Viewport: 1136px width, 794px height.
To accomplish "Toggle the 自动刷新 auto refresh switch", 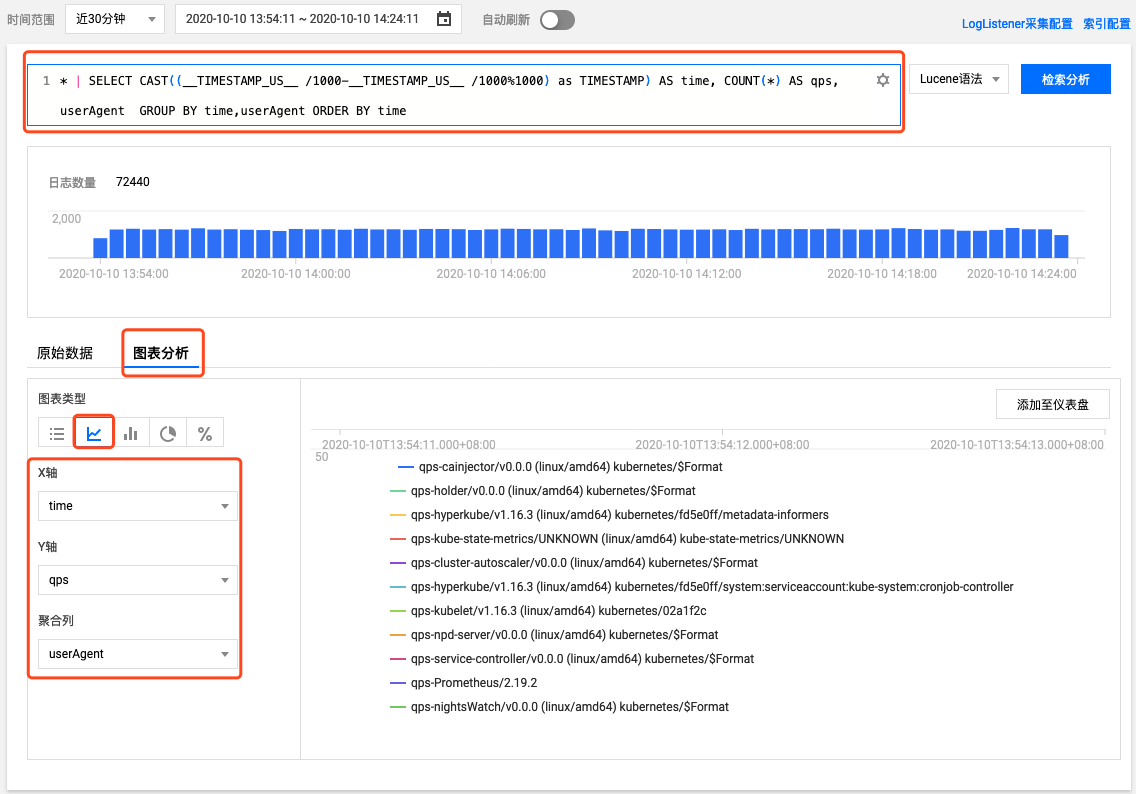I will pyautogui.click(x=557, y=20).
